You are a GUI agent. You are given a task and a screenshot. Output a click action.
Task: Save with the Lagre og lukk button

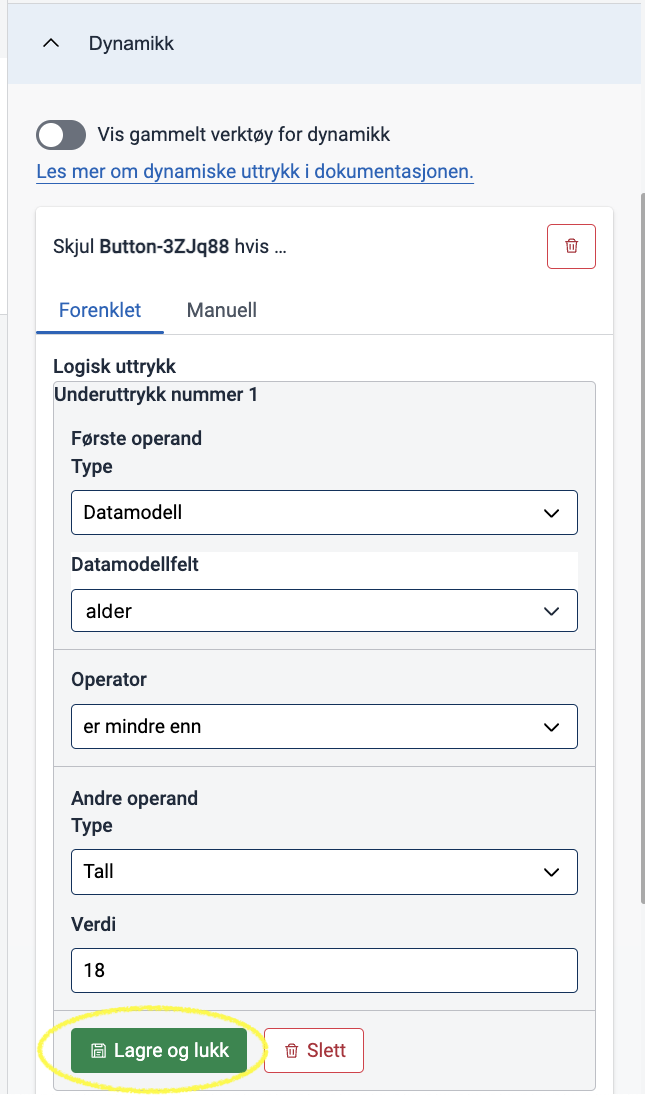tap(159, 1050)
